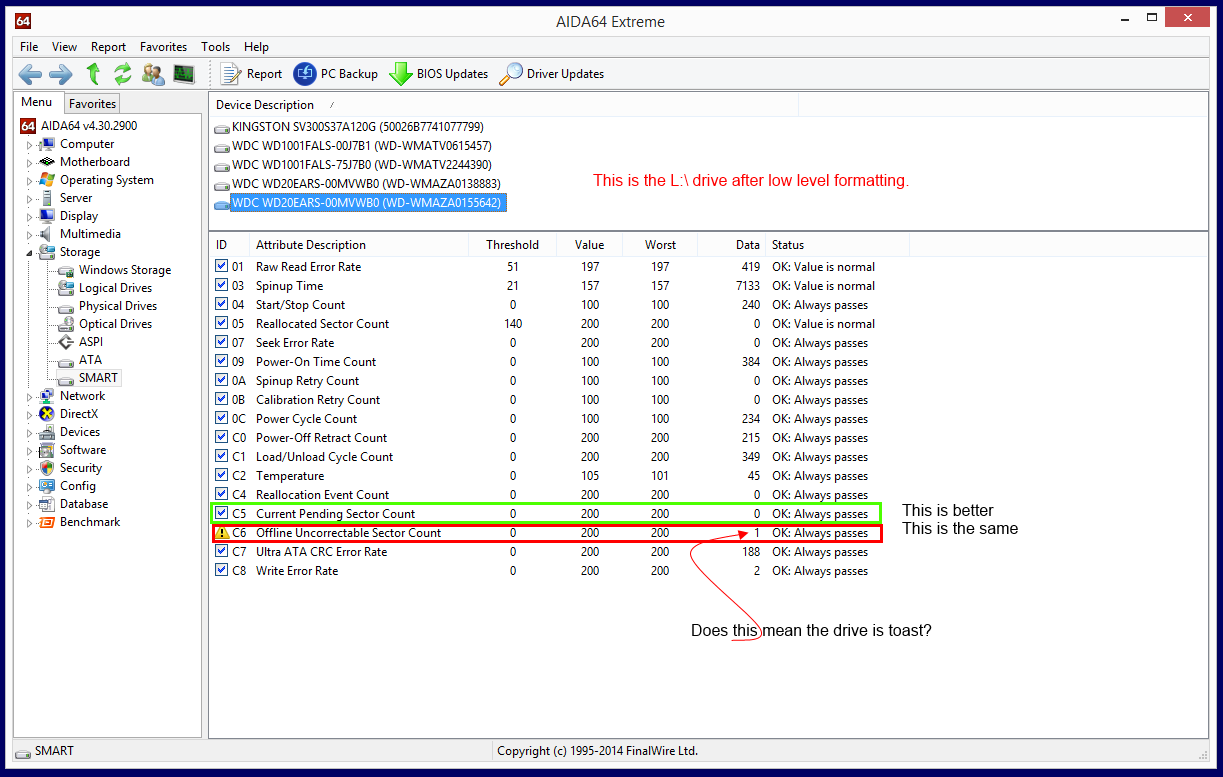Toggle the C5 Current Pending Sector checkbox
This screenshot has width=1223, height=777.
222,514
